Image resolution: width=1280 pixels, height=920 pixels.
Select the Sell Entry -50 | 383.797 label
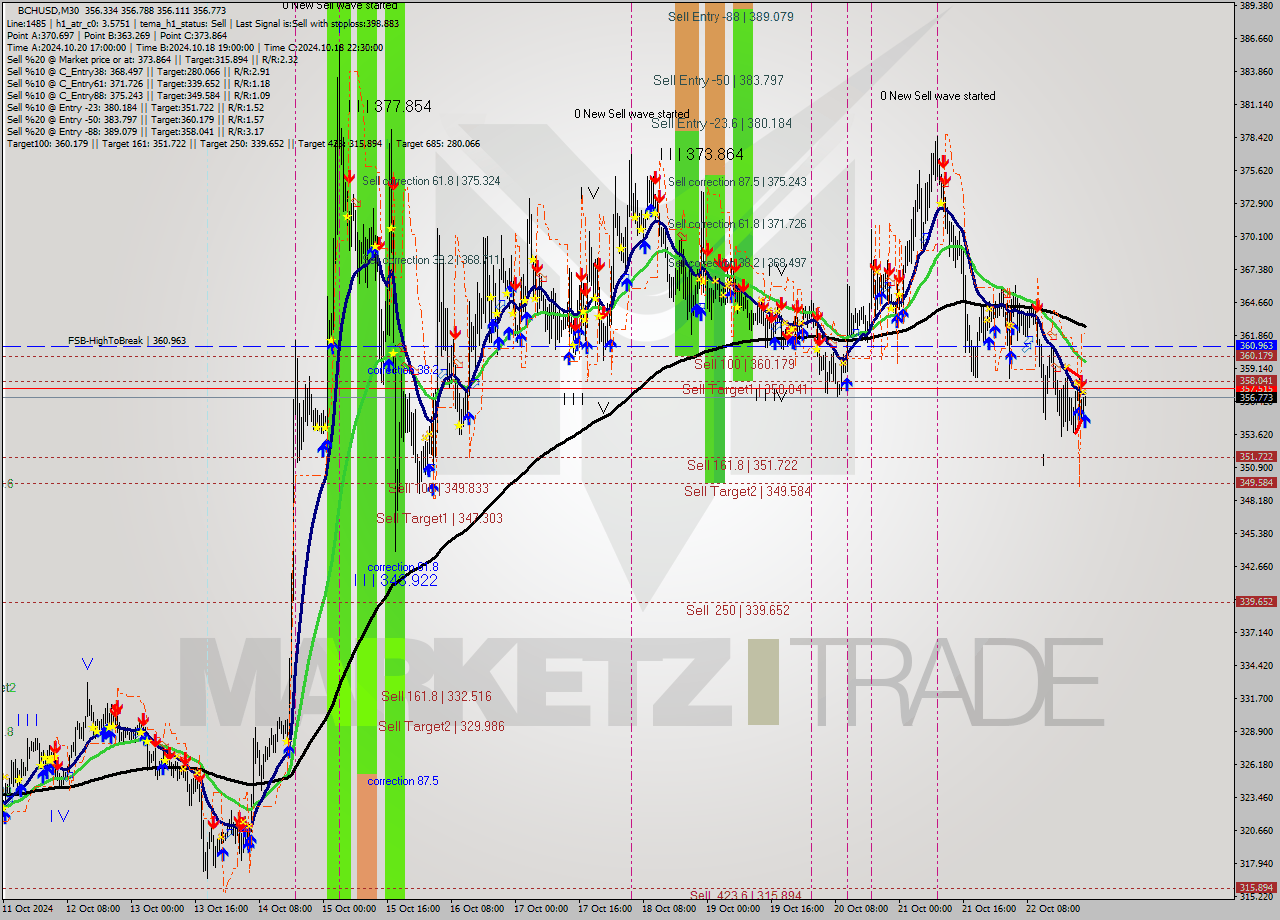pyautogui.click(x=718, y=80)
